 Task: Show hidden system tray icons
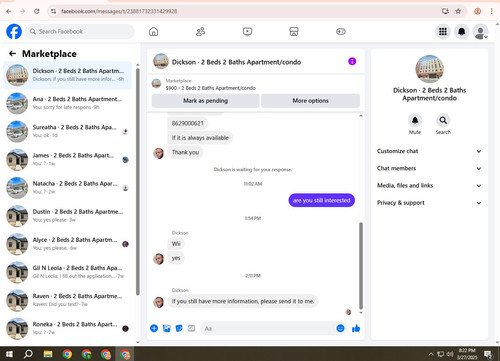[x=431, y=354]
